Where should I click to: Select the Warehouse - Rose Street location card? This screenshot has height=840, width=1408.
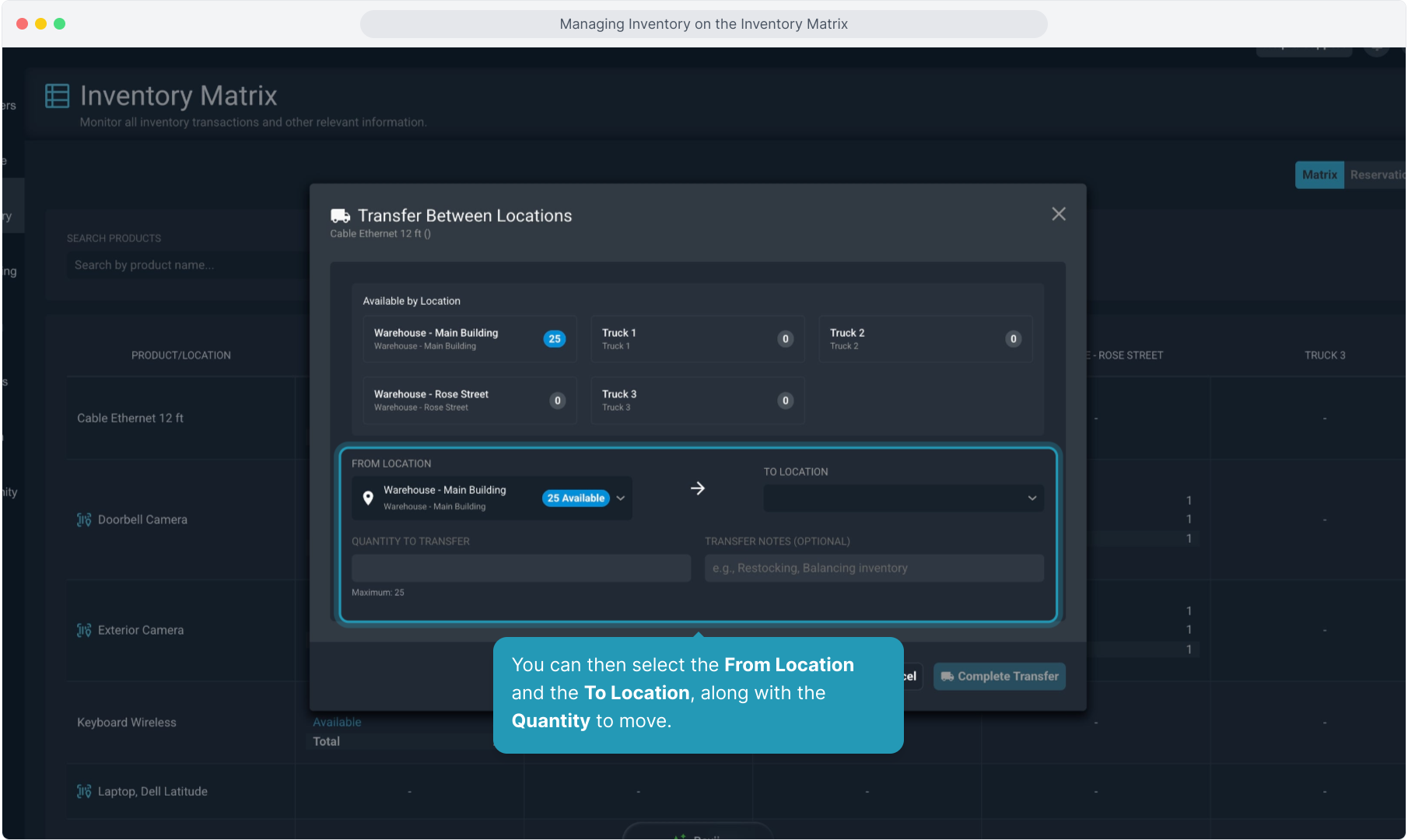click(469, 401)
